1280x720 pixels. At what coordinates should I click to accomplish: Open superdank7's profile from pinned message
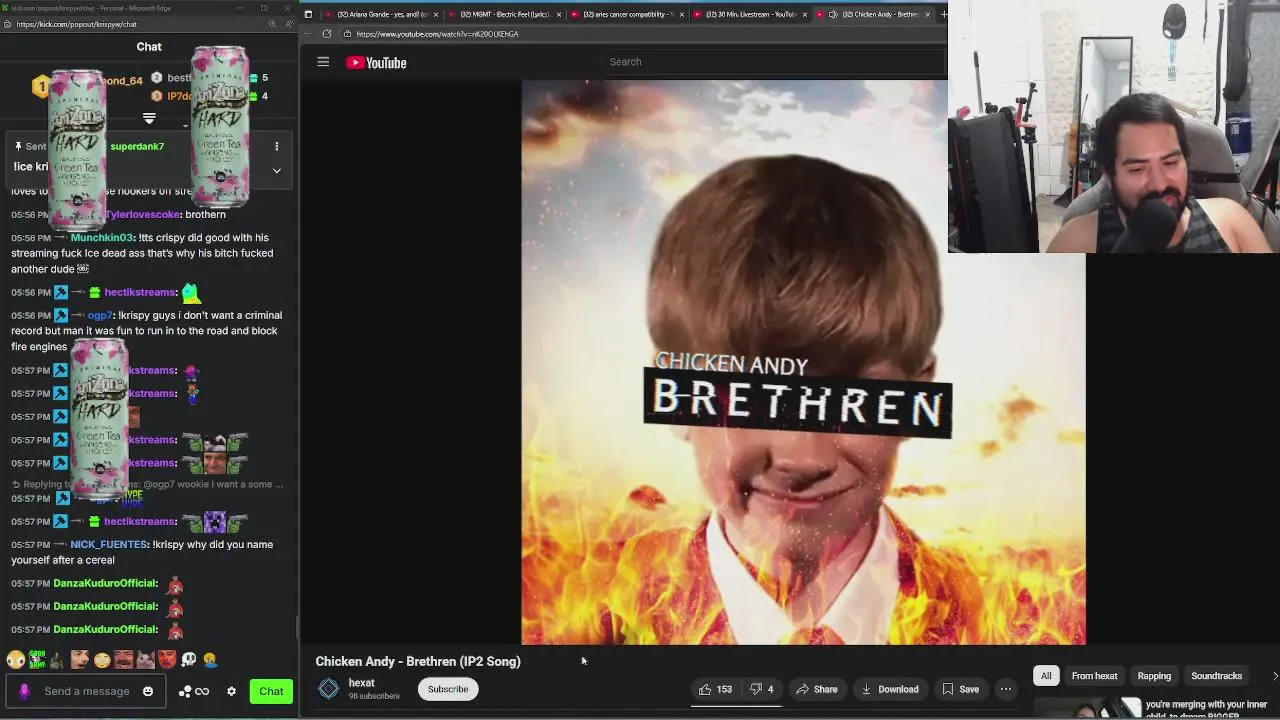click(x=137, y=146)
